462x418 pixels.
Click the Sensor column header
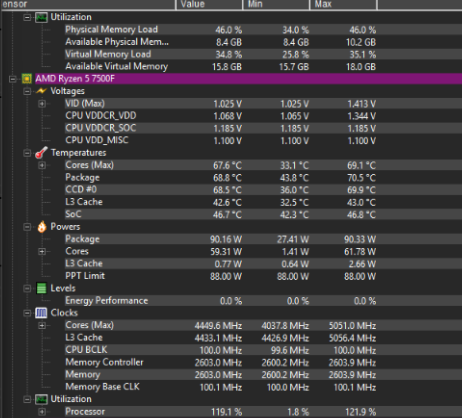(x=88, y=5)
